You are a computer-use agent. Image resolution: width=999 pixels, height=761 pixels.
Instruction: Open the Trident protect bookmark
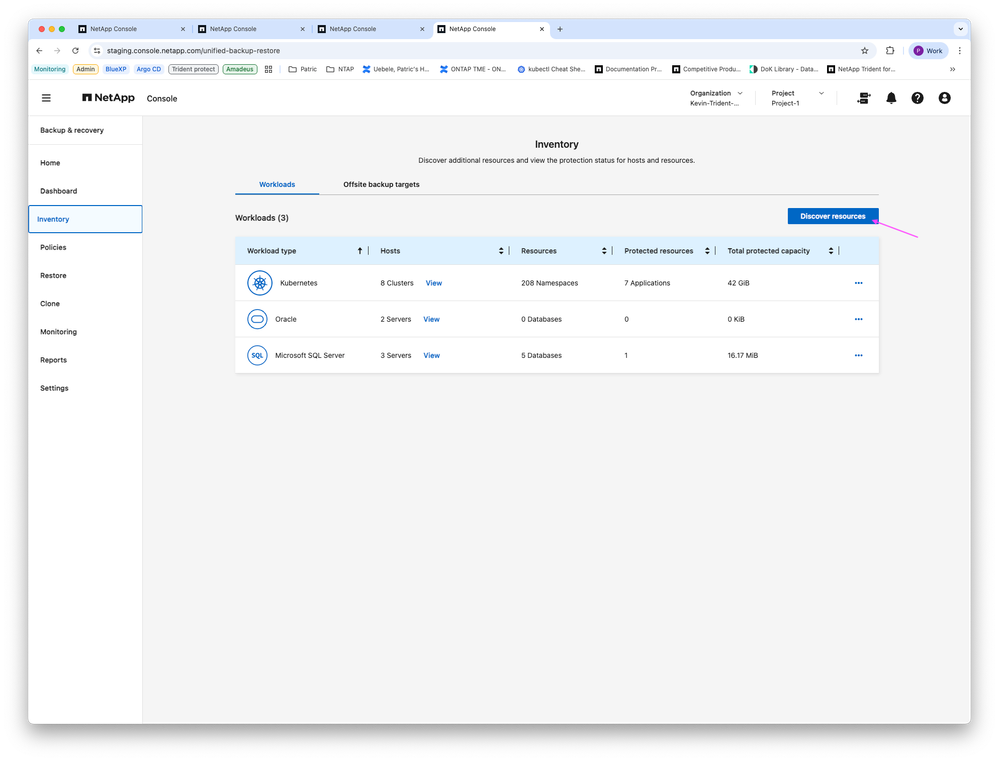193,69
